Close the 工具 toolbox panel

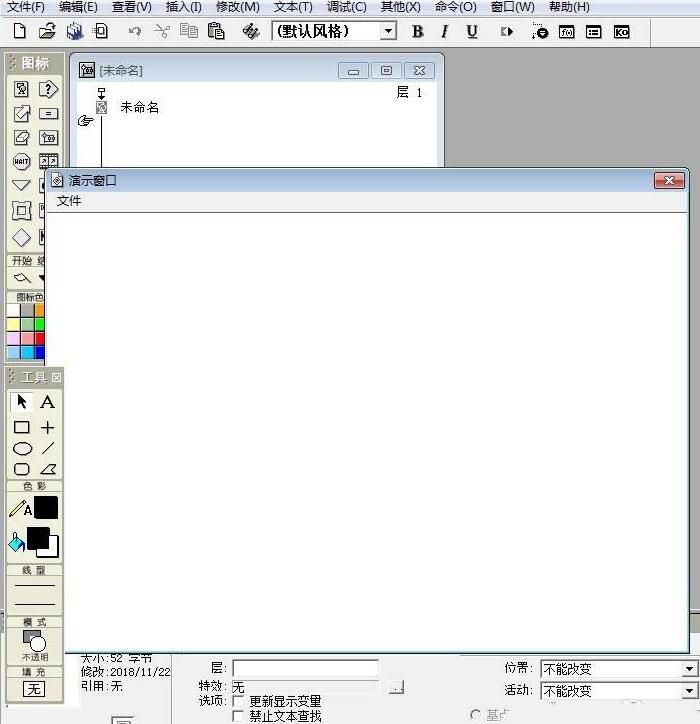pos(56,378)
